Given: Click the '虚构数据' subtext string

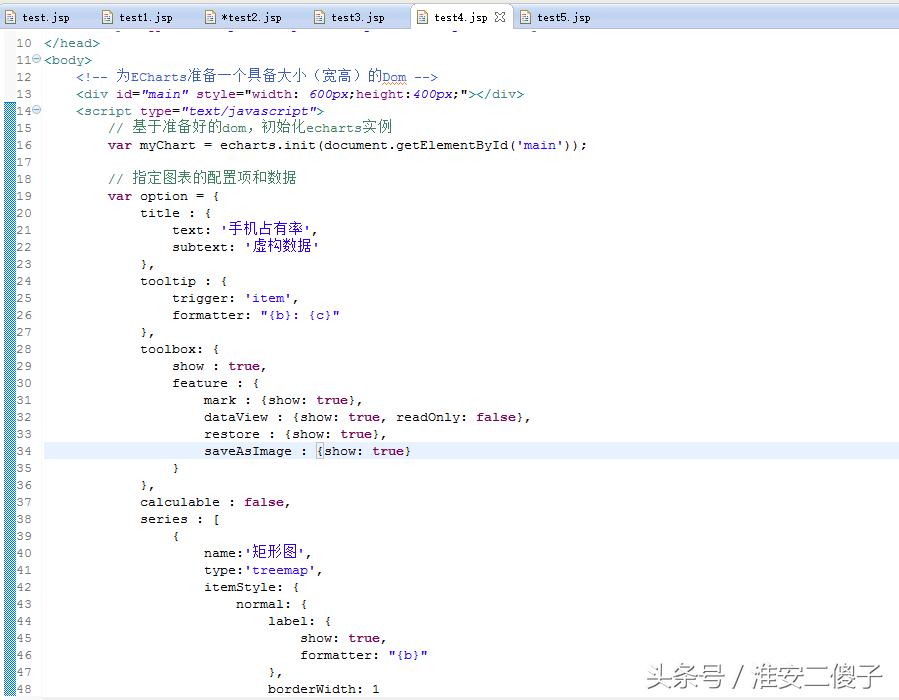Looking at the screenshot, I should pyautogui.click(x=282, y=246).
